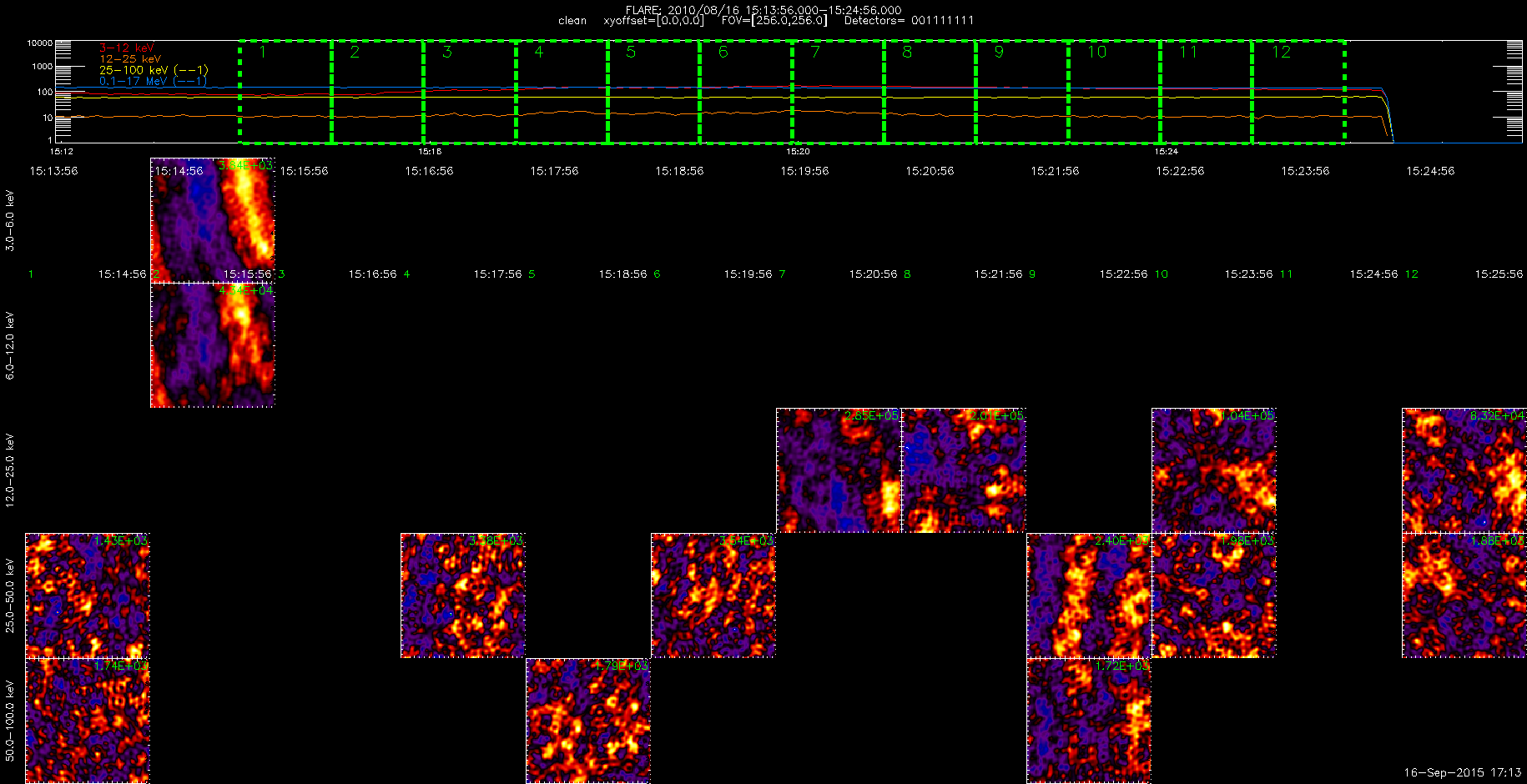Select the 25-50 keV image labeled 1.88E+03
The width and height of the screenshot is (1527, 784).
(1464, 596)
